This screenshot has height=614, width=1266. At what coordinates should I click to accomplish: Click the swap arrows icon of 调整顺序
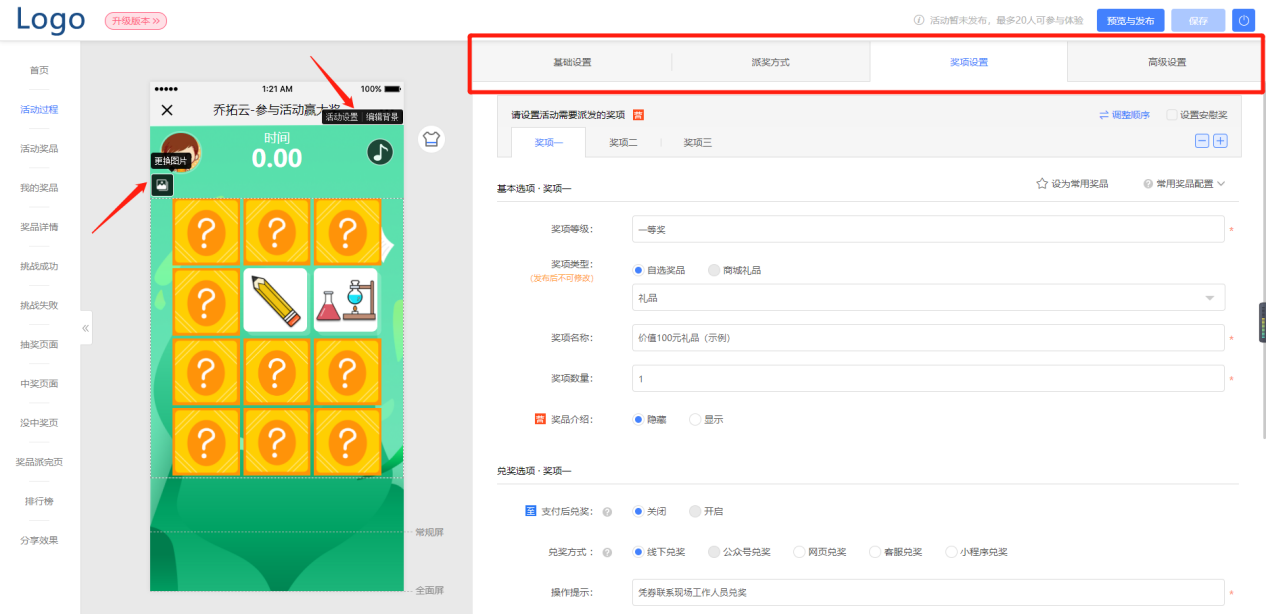point(1104,115)
